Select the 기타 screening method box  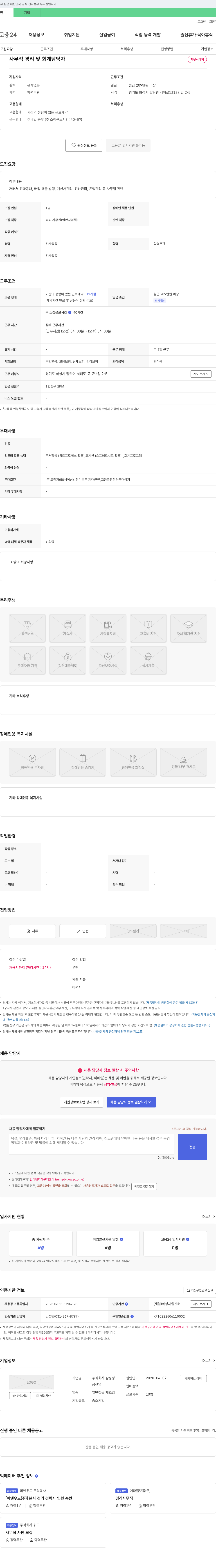pyautogui.click(x=183, y=931)
